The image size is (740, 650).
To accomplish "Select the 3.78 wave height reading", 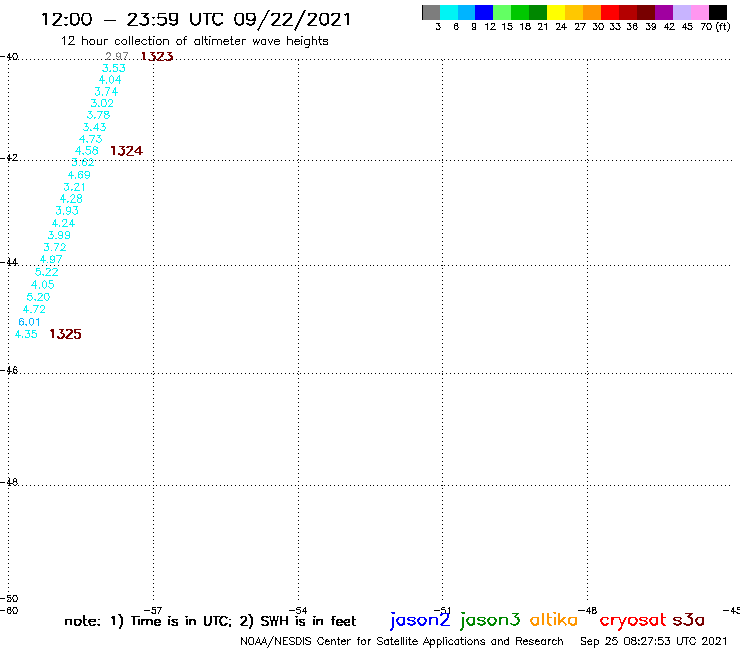I will (x=98, y=115).
